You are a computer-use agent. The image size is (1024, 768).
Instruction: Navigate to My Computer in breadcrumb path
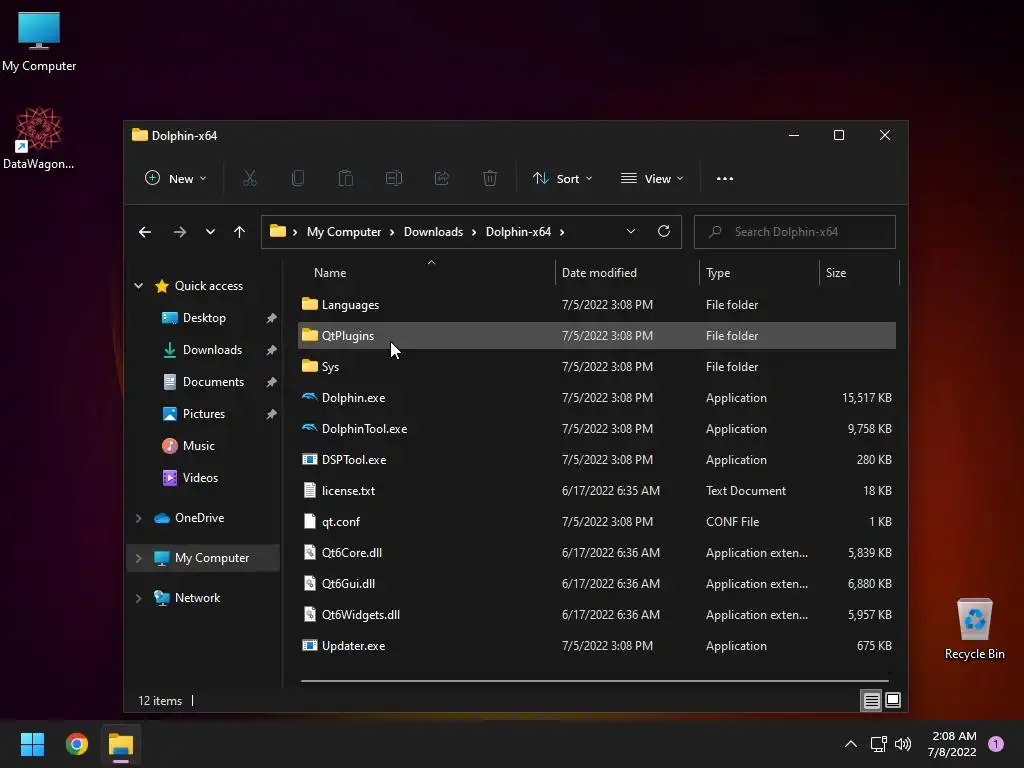tap(344, 232)
